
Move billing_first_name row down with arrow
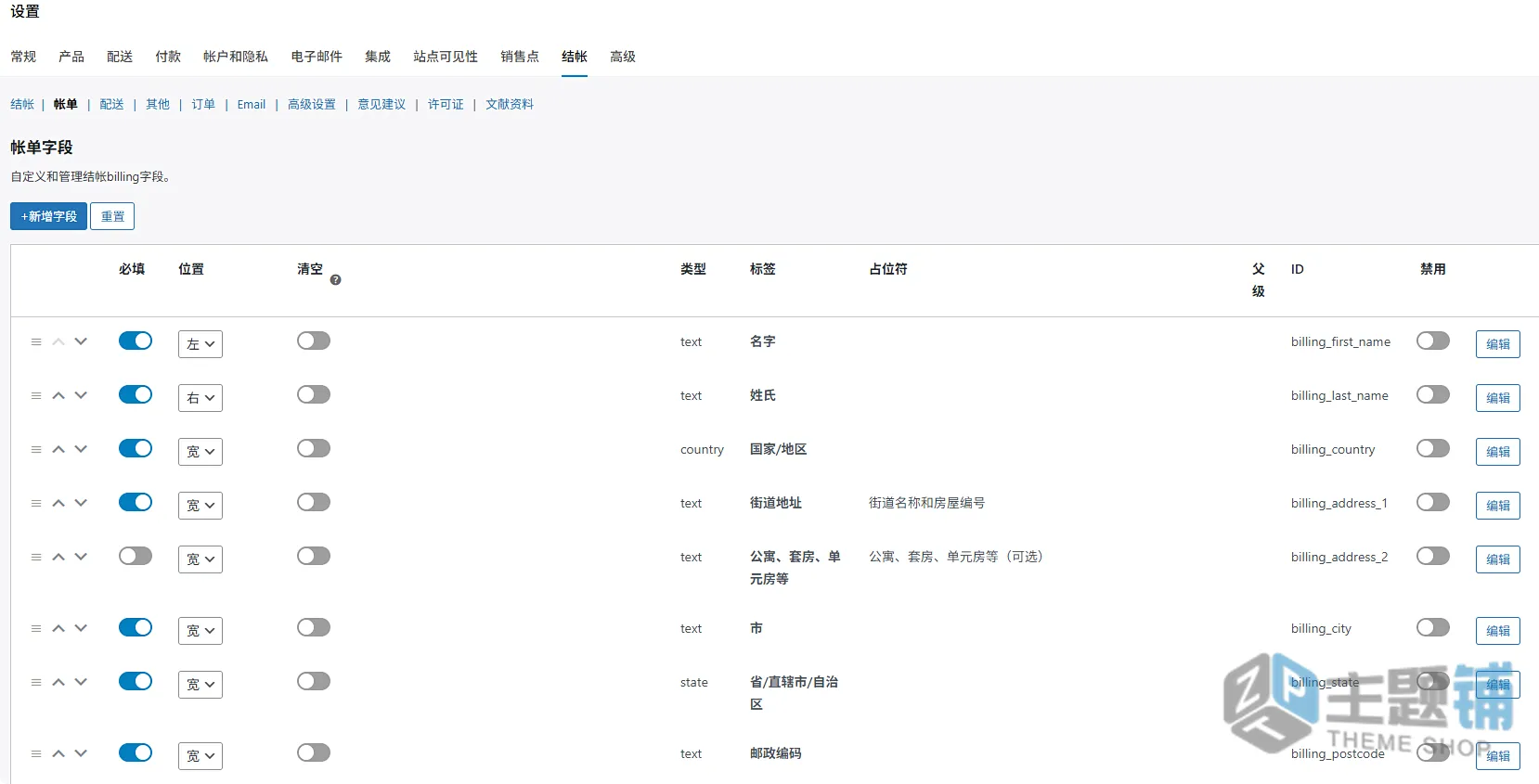tap(81, 341)
